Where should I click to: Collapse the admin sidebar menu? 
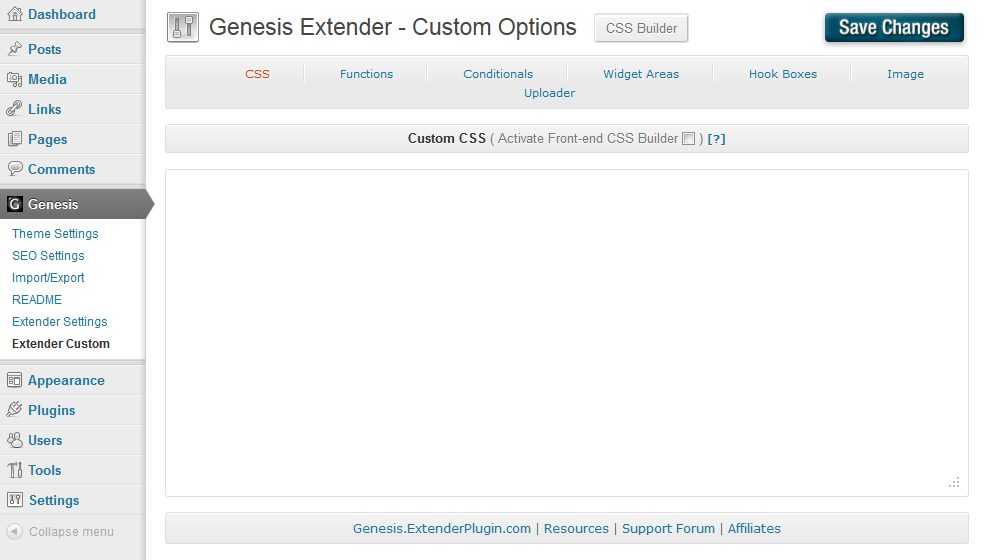(61, 532)
